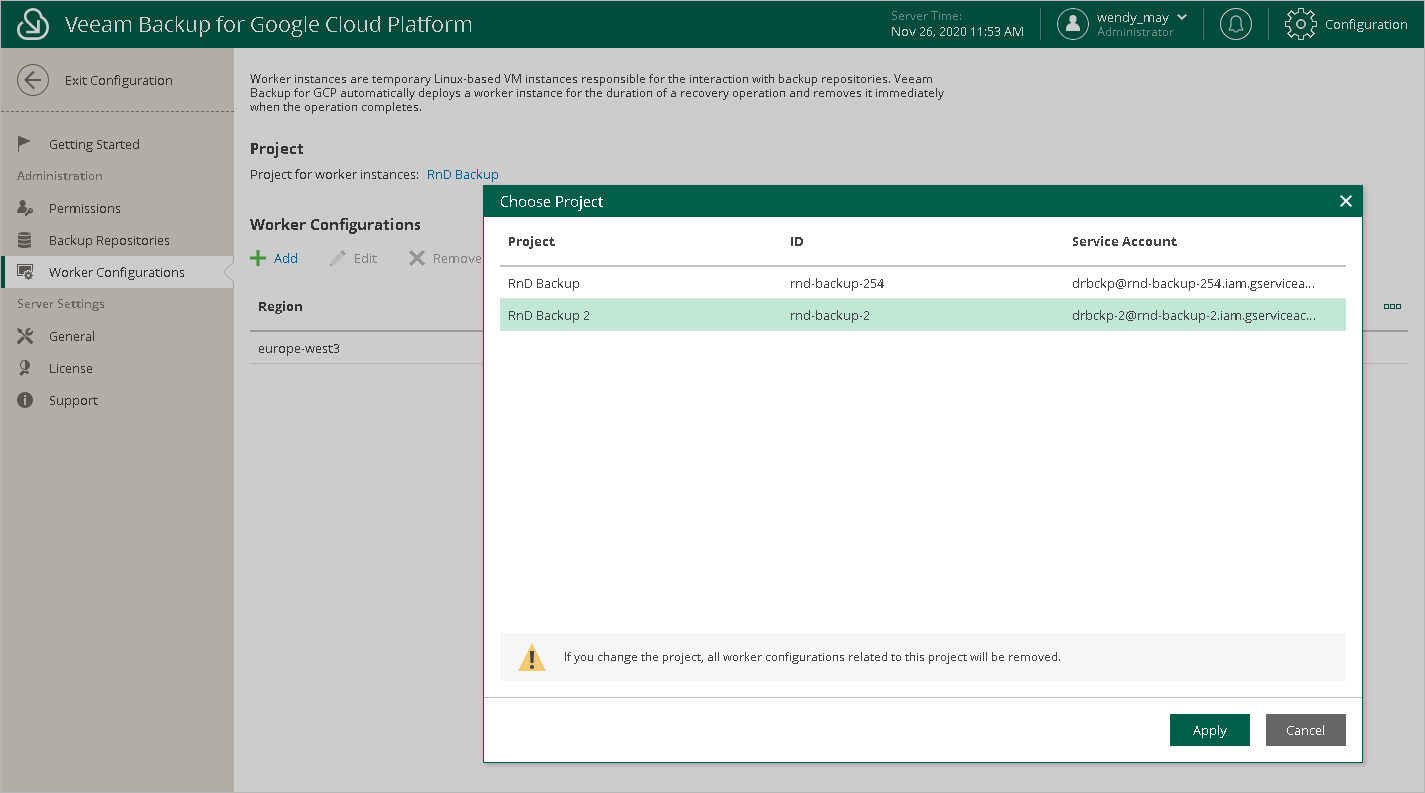1425x793 pixels.
Task: Close the Choose Project dialog with X
Action: pyautogui.click(x=1345, y=201)
